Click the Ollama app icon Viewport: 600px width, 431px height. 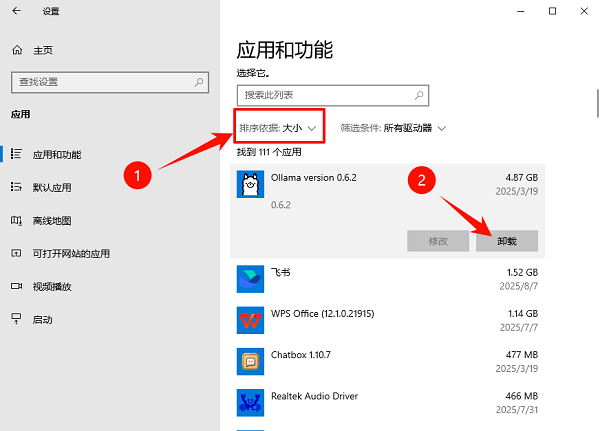click(249, 184)
